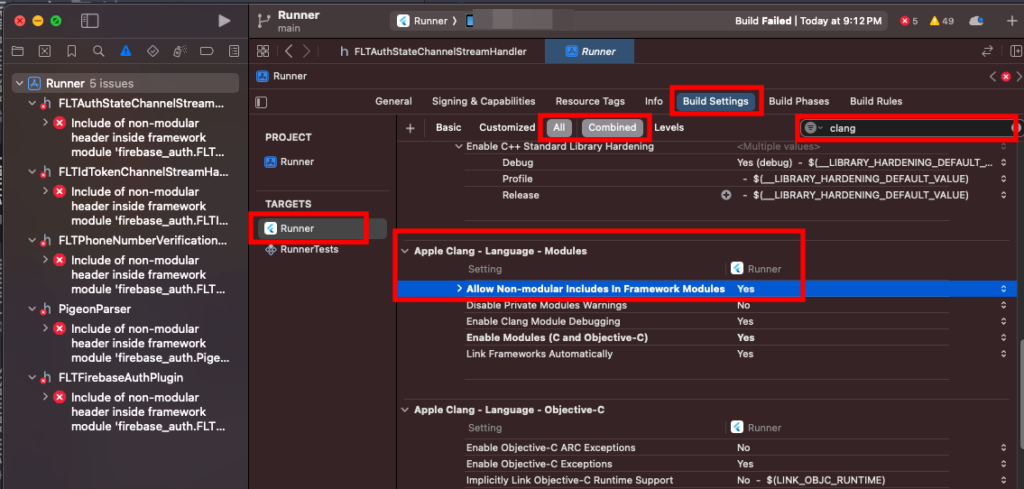Switch to Customized settings filter
Image resolution: width=1024 pixels, height=489 pixels.
(x=507, y=128)
